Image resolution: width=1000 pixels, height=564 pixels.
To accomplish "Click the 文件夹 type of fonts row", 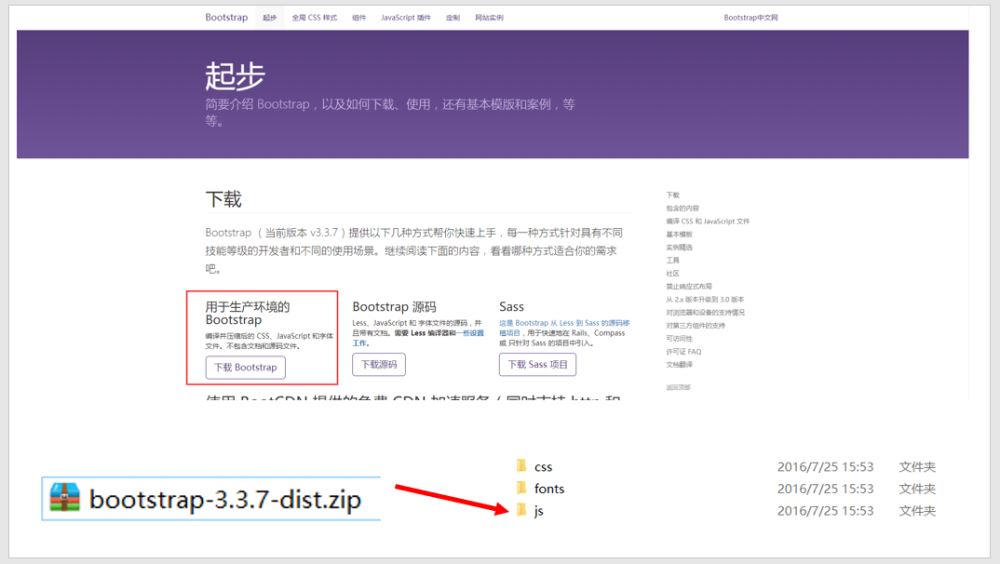I will pyautogui.click(x=917, y=489).
